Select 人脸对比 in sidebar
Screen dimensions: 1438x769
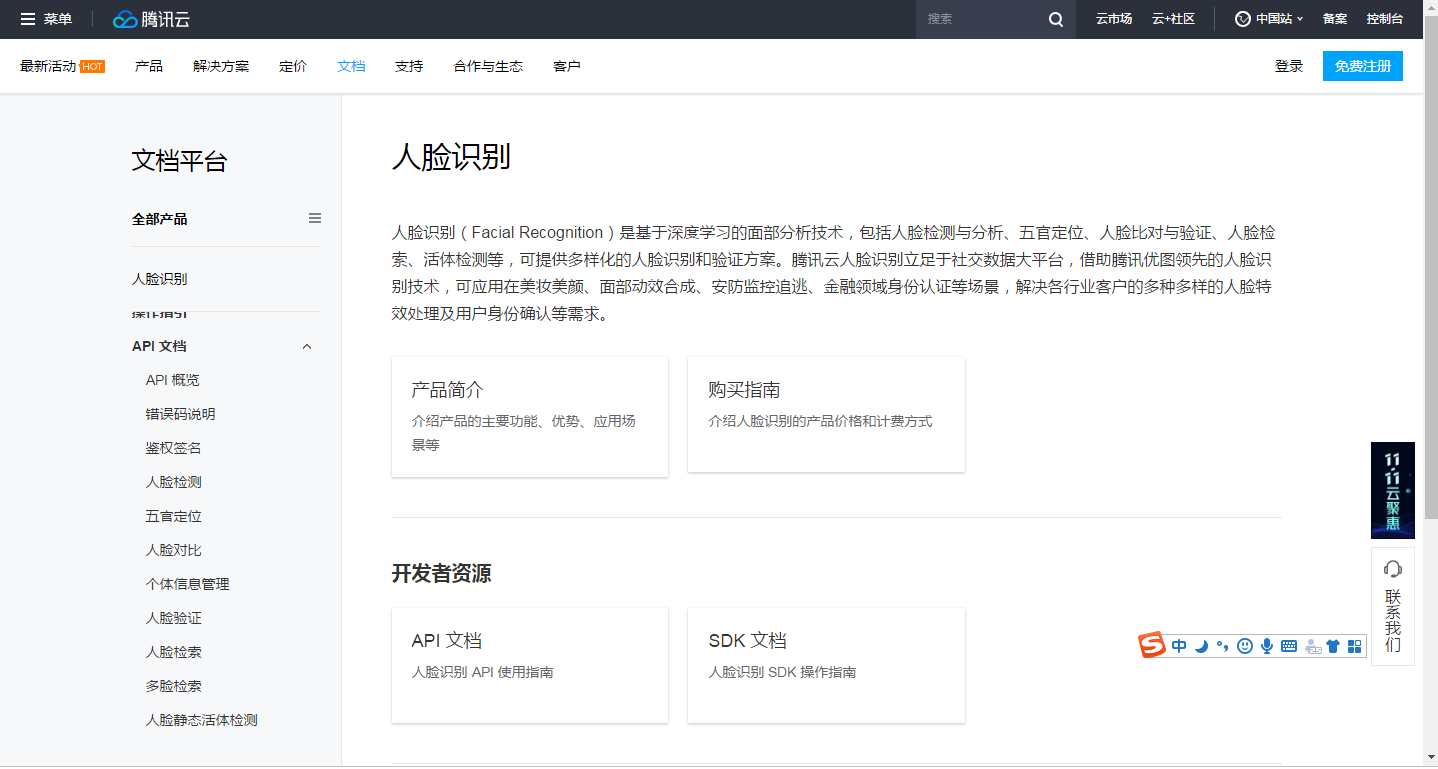(173, 550)
